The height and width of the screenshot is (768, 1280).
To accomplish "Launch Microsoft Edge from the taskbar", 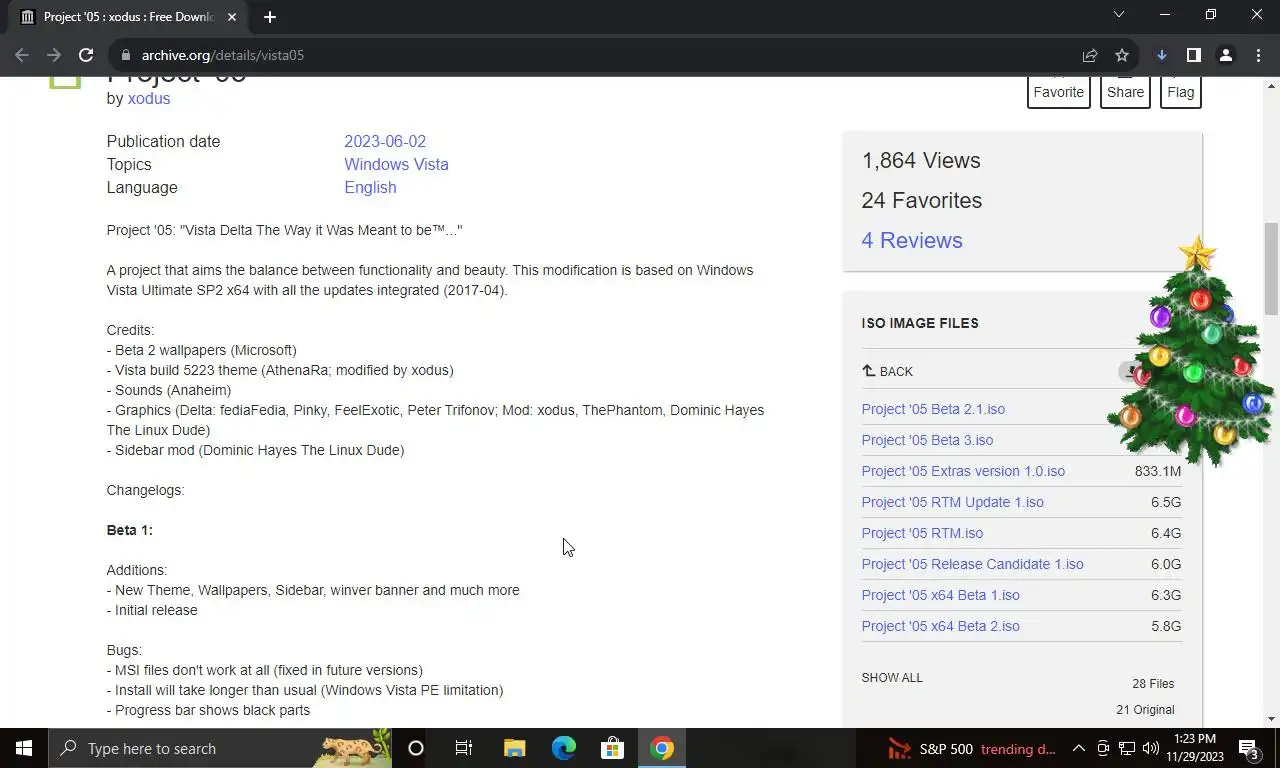I will tap(564, 748).
